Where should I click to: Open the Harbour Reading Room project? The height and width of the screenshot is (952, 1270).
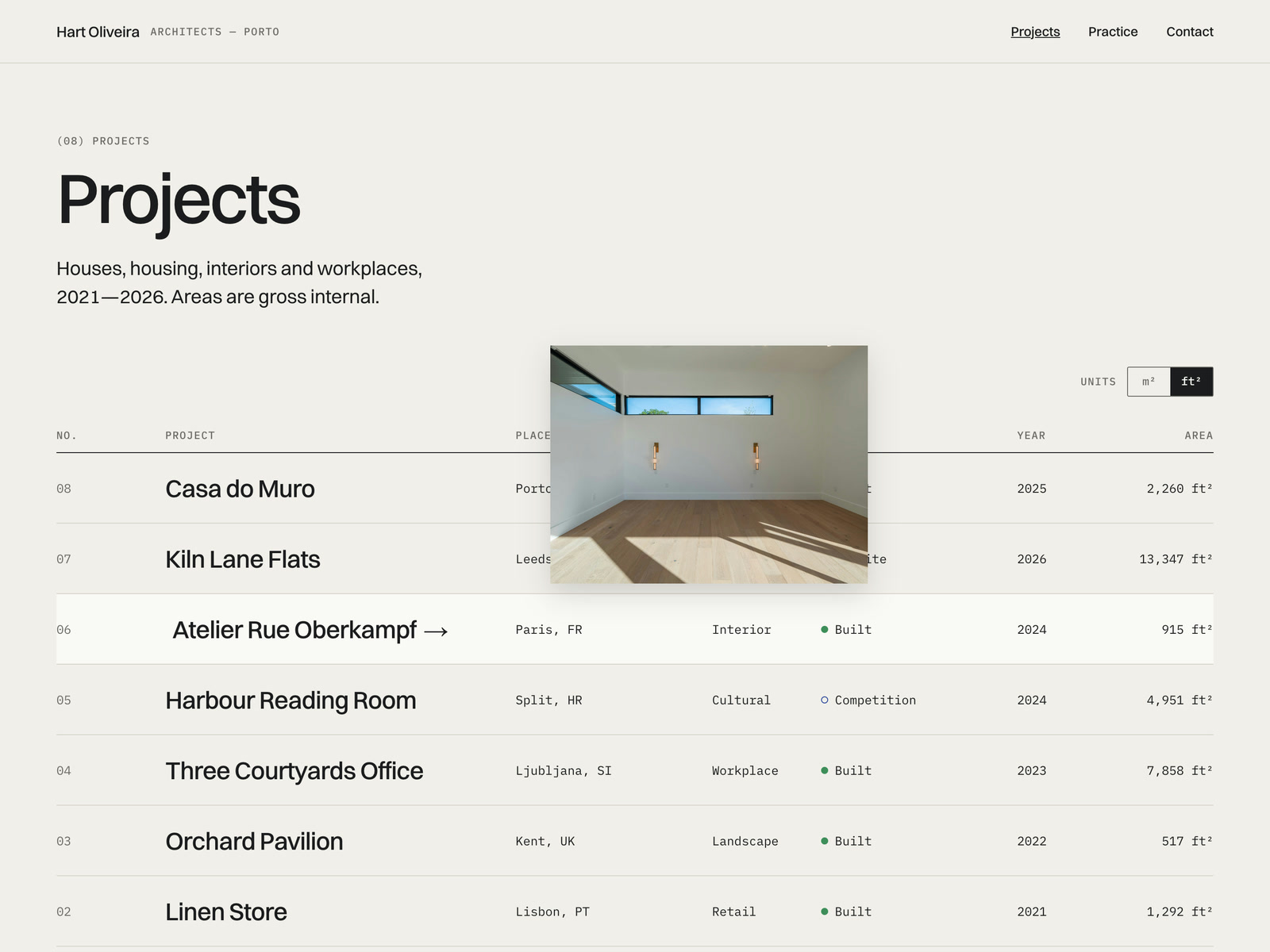(291, 701)
